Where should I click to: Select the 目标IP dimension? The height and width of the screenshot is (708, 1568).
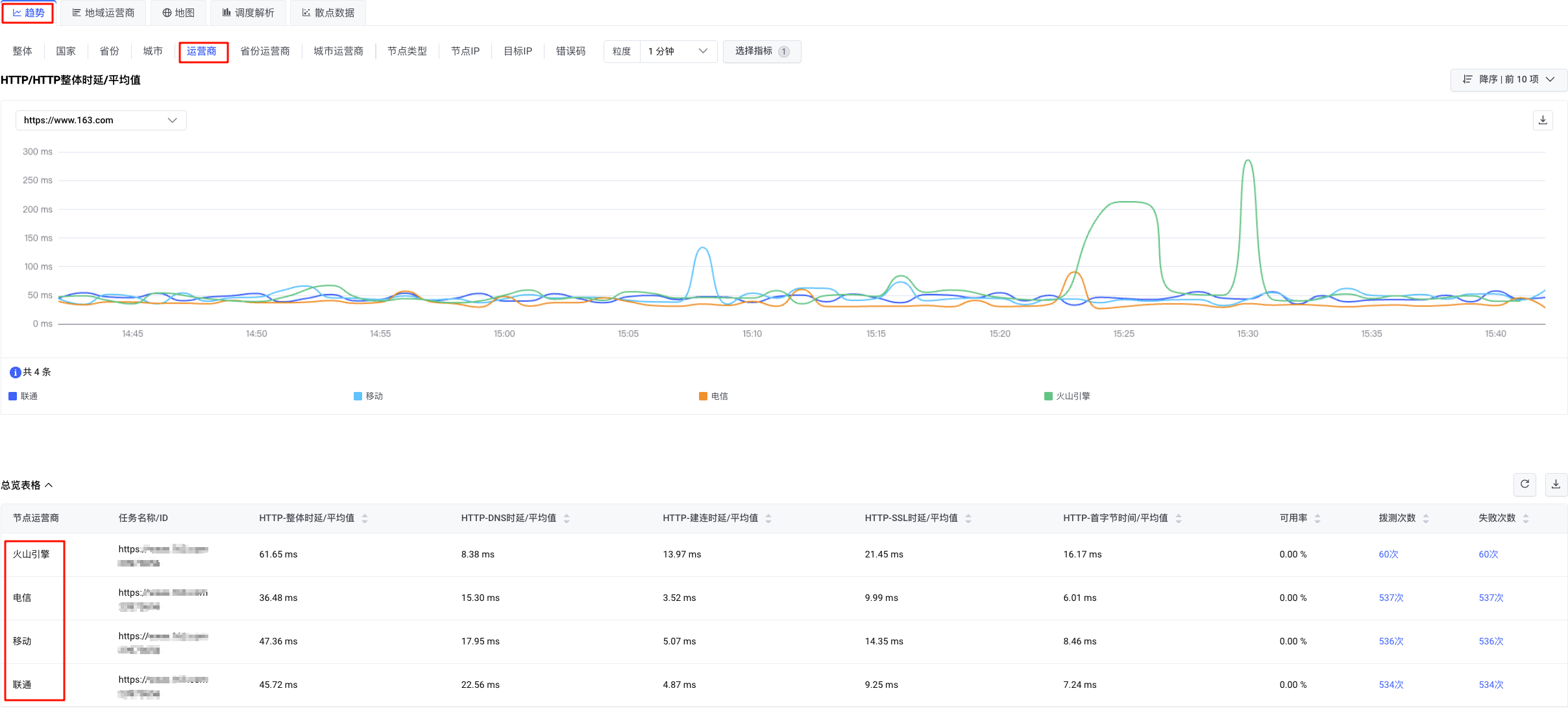coord(518,51)
